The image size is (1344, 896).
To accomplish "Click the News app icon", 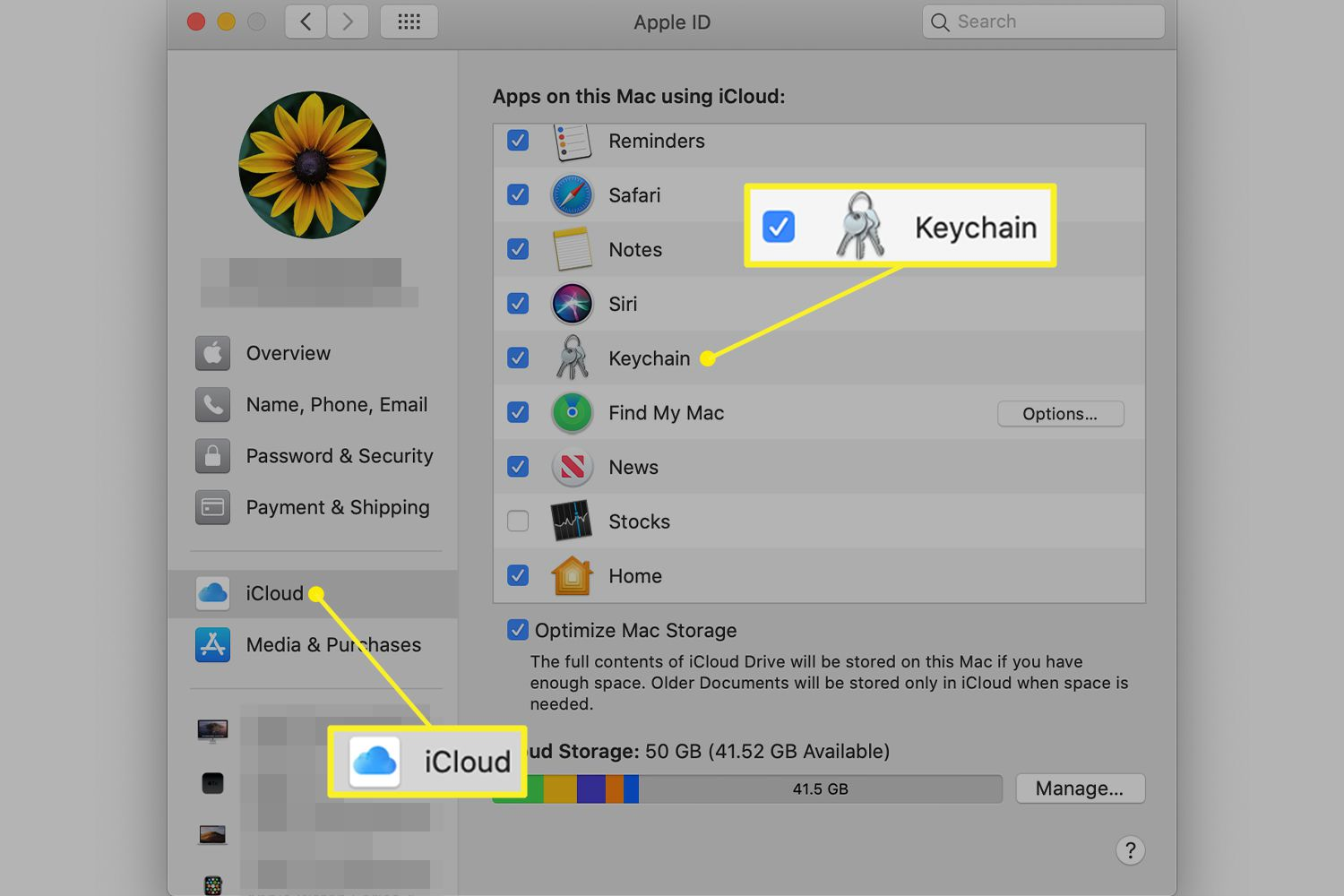I will (x=572, y=467).
